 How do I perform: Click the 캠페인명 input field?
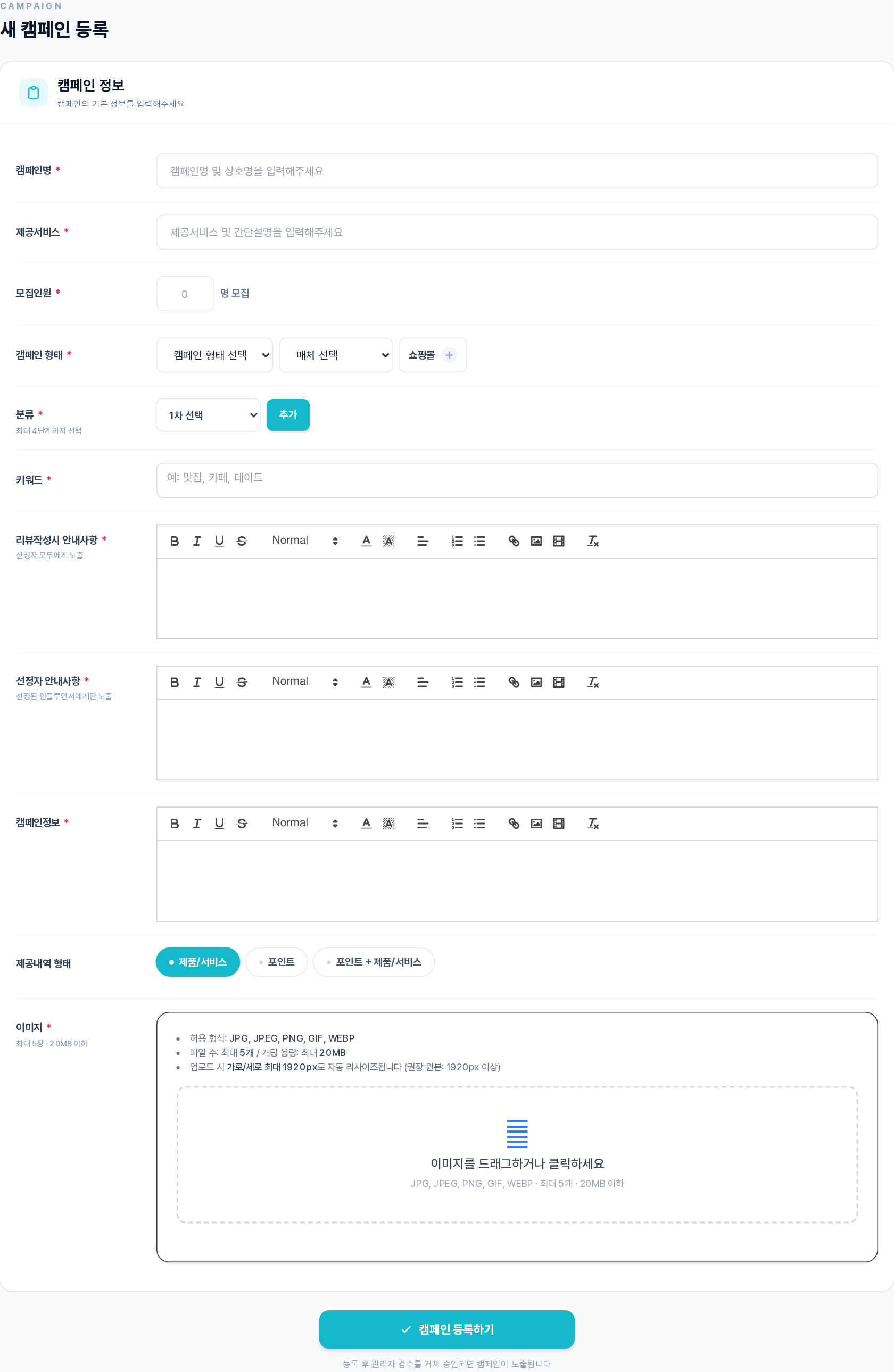(517, 171)
